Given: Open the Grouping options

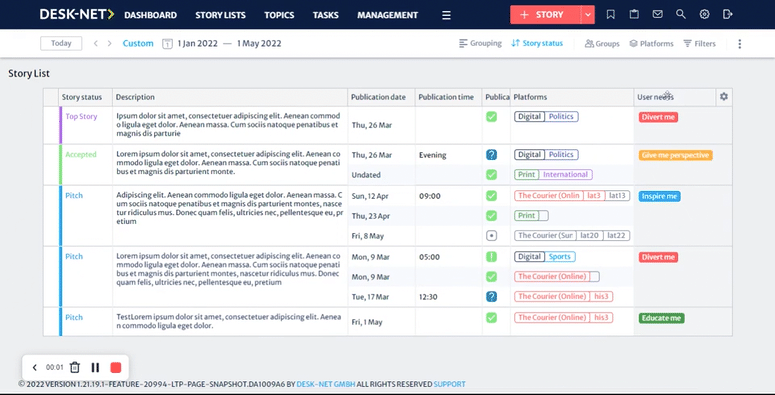Looking at the screenshot, I should click(x=480, y=44).
